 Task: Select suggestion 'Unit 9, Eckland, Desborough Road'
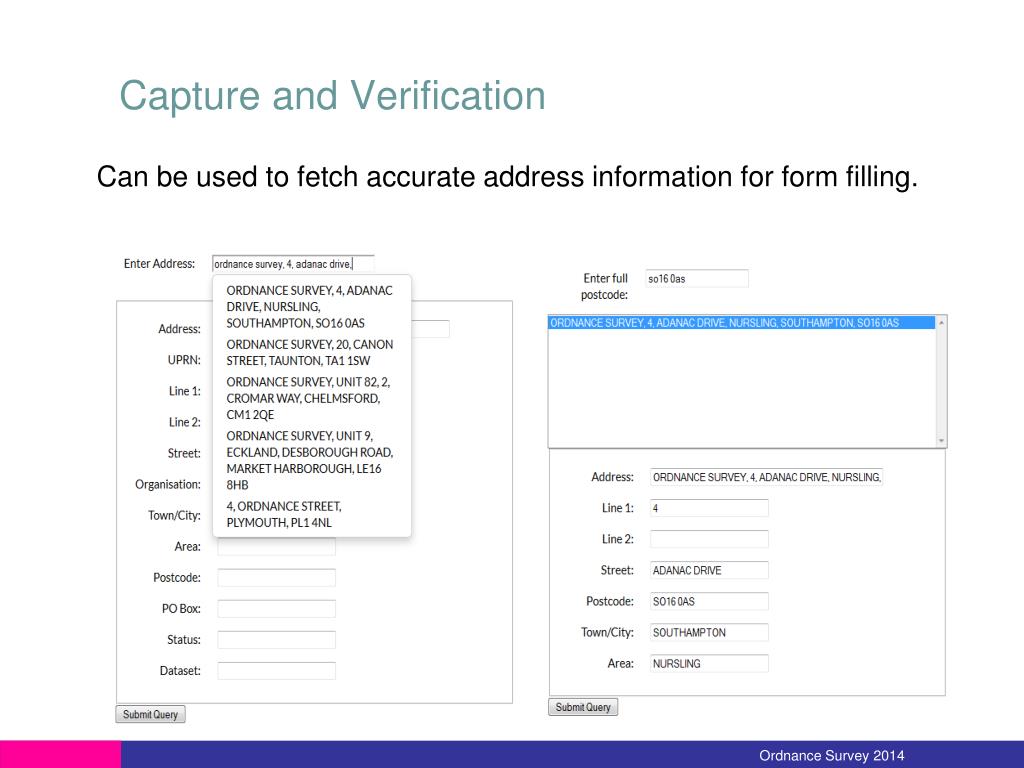coord(311,460)
